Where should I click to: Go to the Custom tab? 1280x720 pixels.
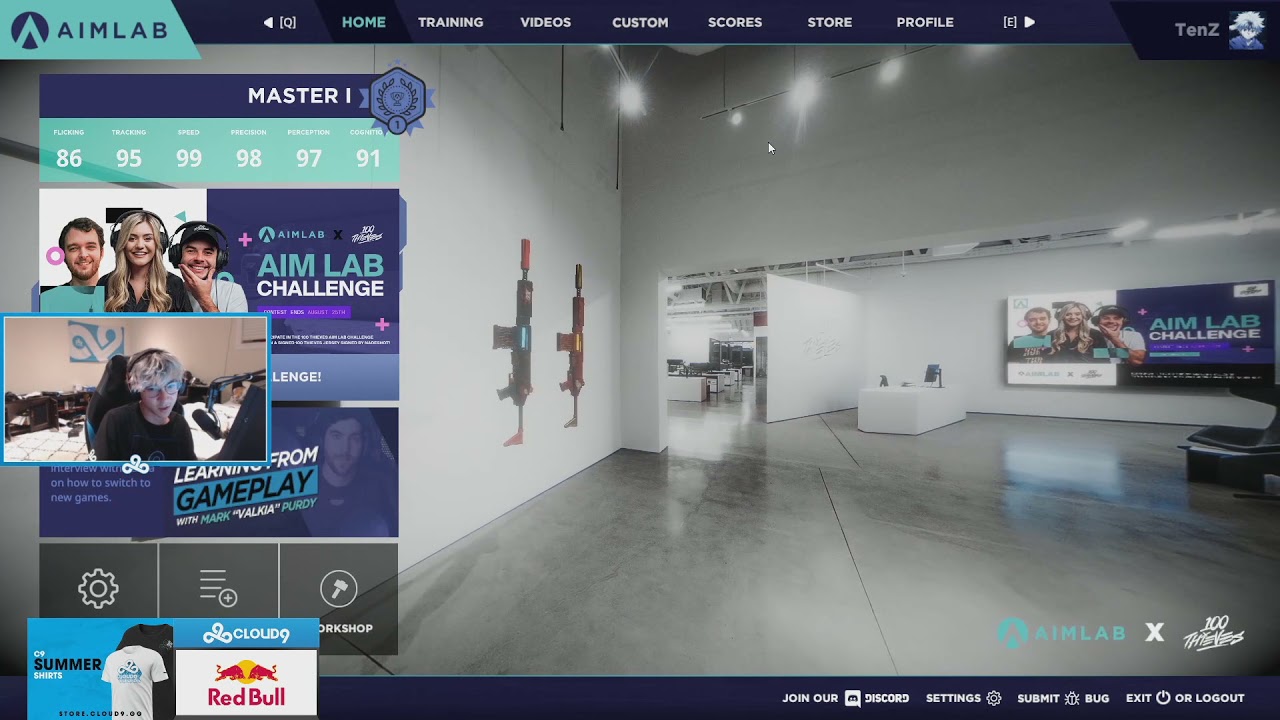pyautogui.click(x=640, y=22)
